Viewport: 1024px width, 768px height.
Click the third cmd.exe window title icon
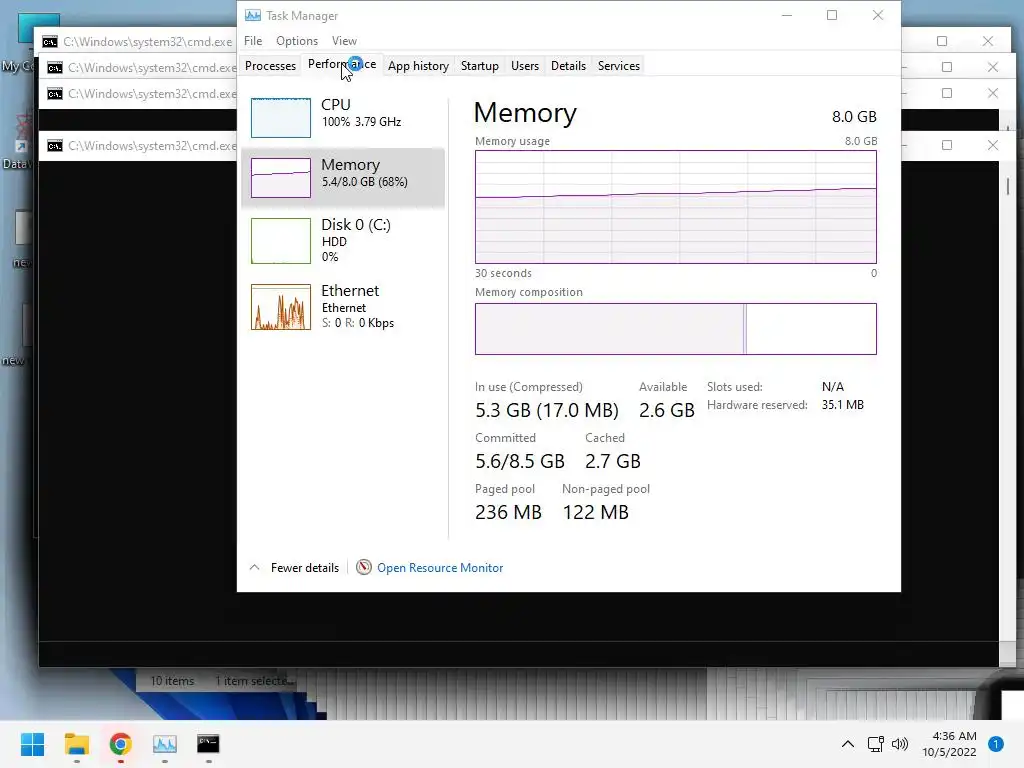[x=55, y=93]
